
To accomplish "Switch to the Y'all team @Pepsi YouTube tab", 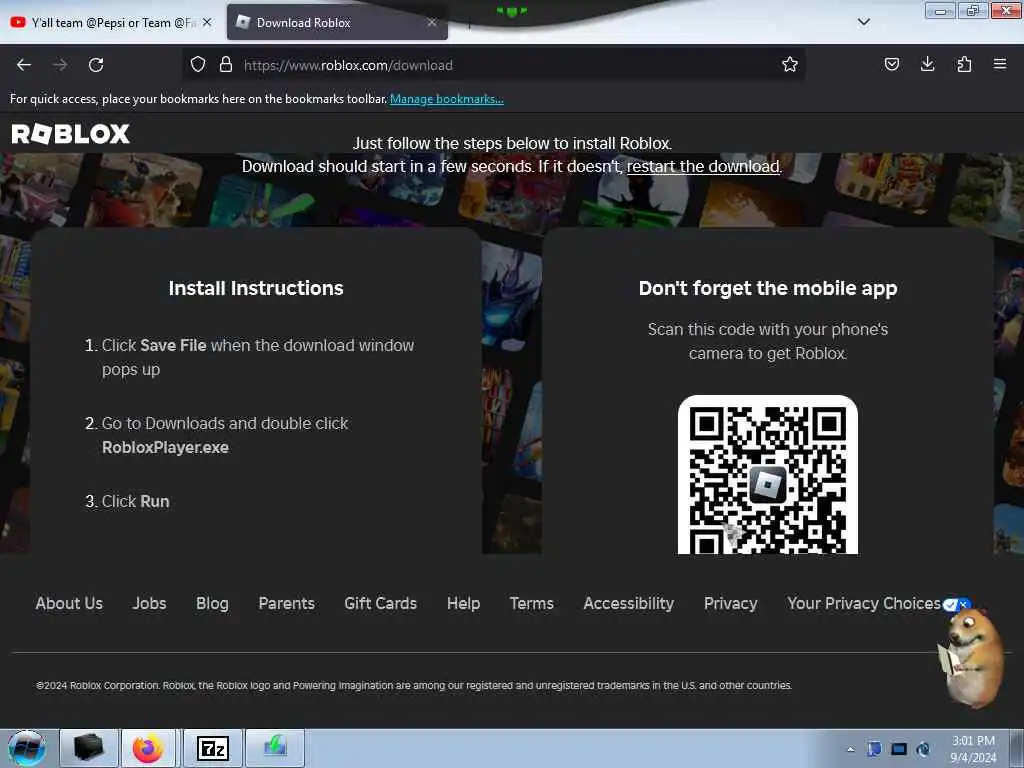I will 111,23.
